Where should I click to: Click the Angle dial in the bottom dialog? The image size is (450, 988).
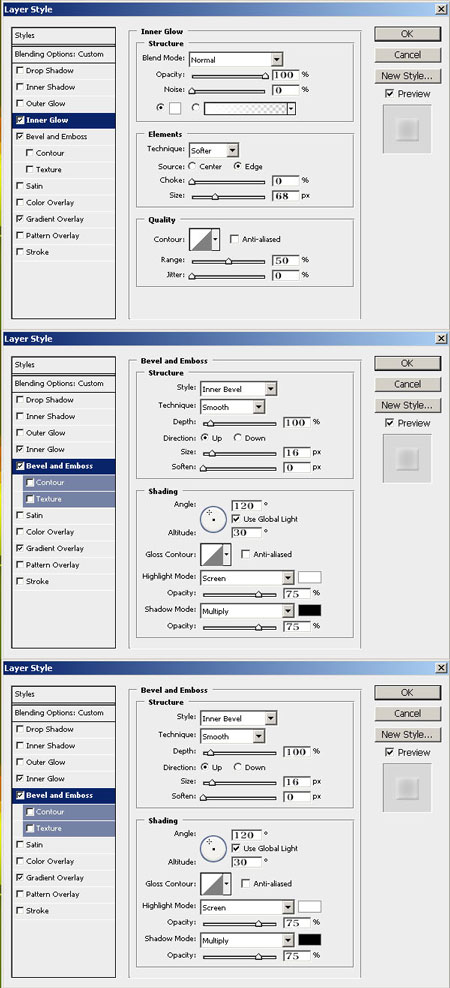coord(214,847)
